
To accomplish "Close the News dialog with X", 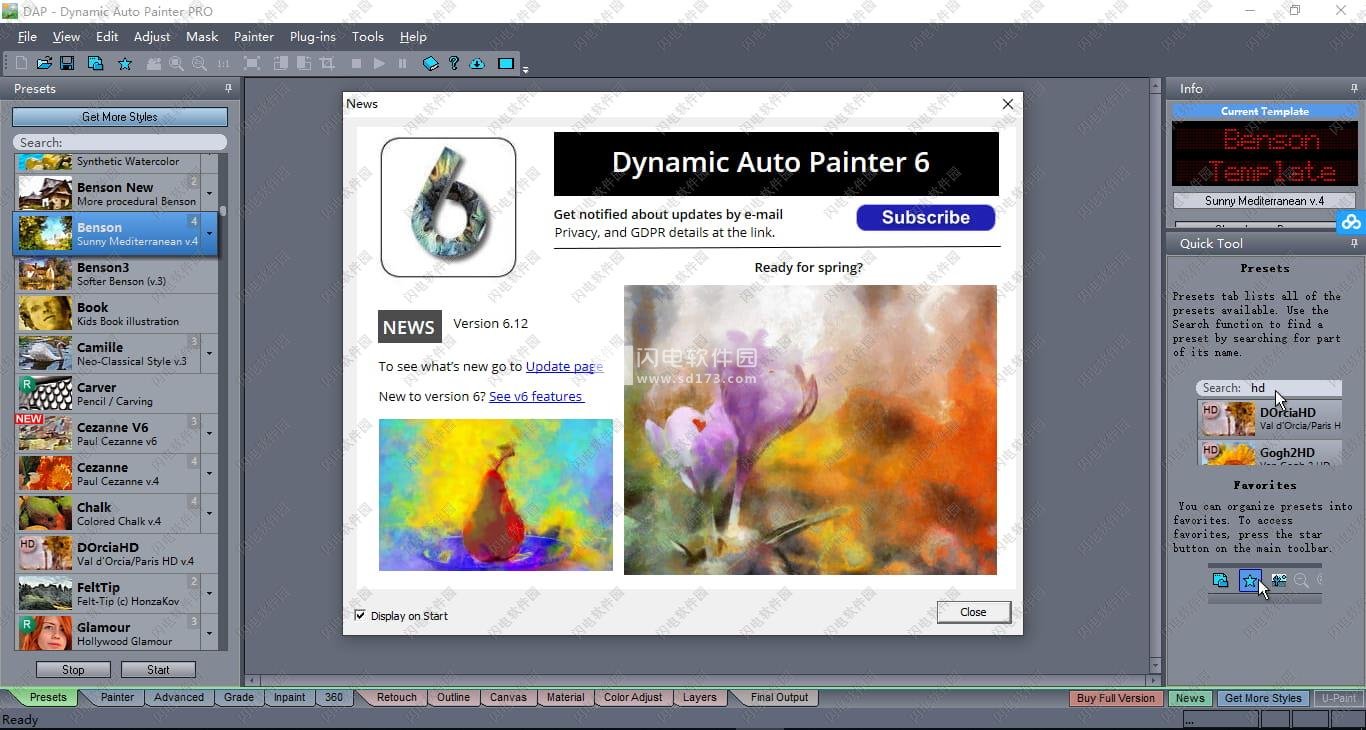I will tap(1008, 104).
